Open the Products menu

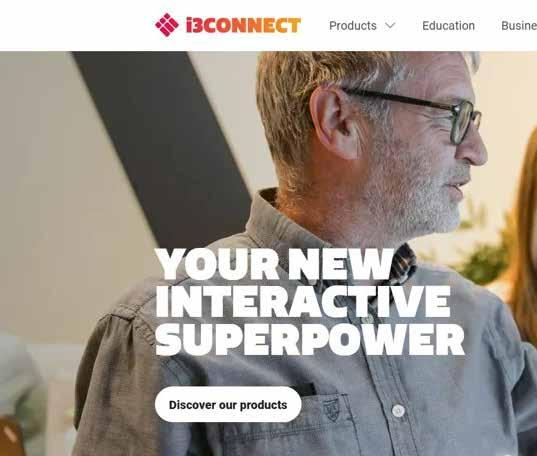[353, 26]
